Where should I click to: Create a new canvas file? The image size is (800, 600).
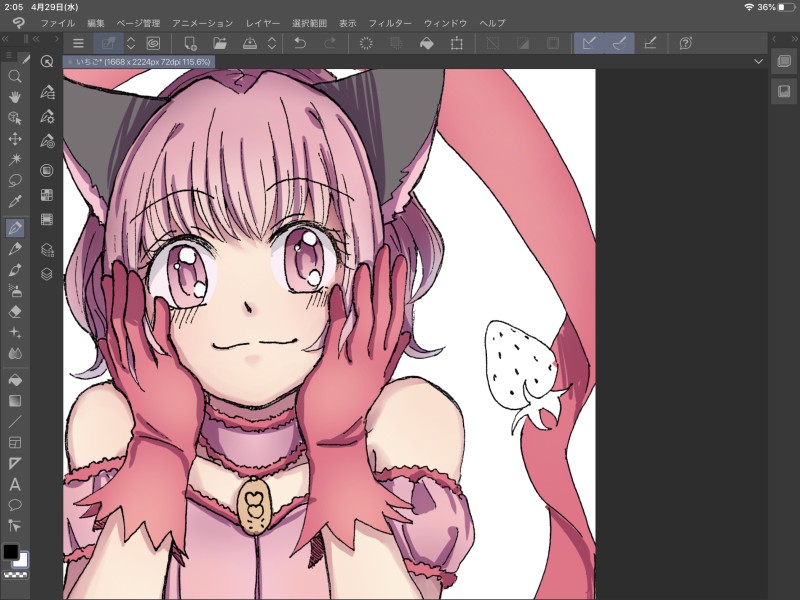pyautogui.click(x=190, y=43)
